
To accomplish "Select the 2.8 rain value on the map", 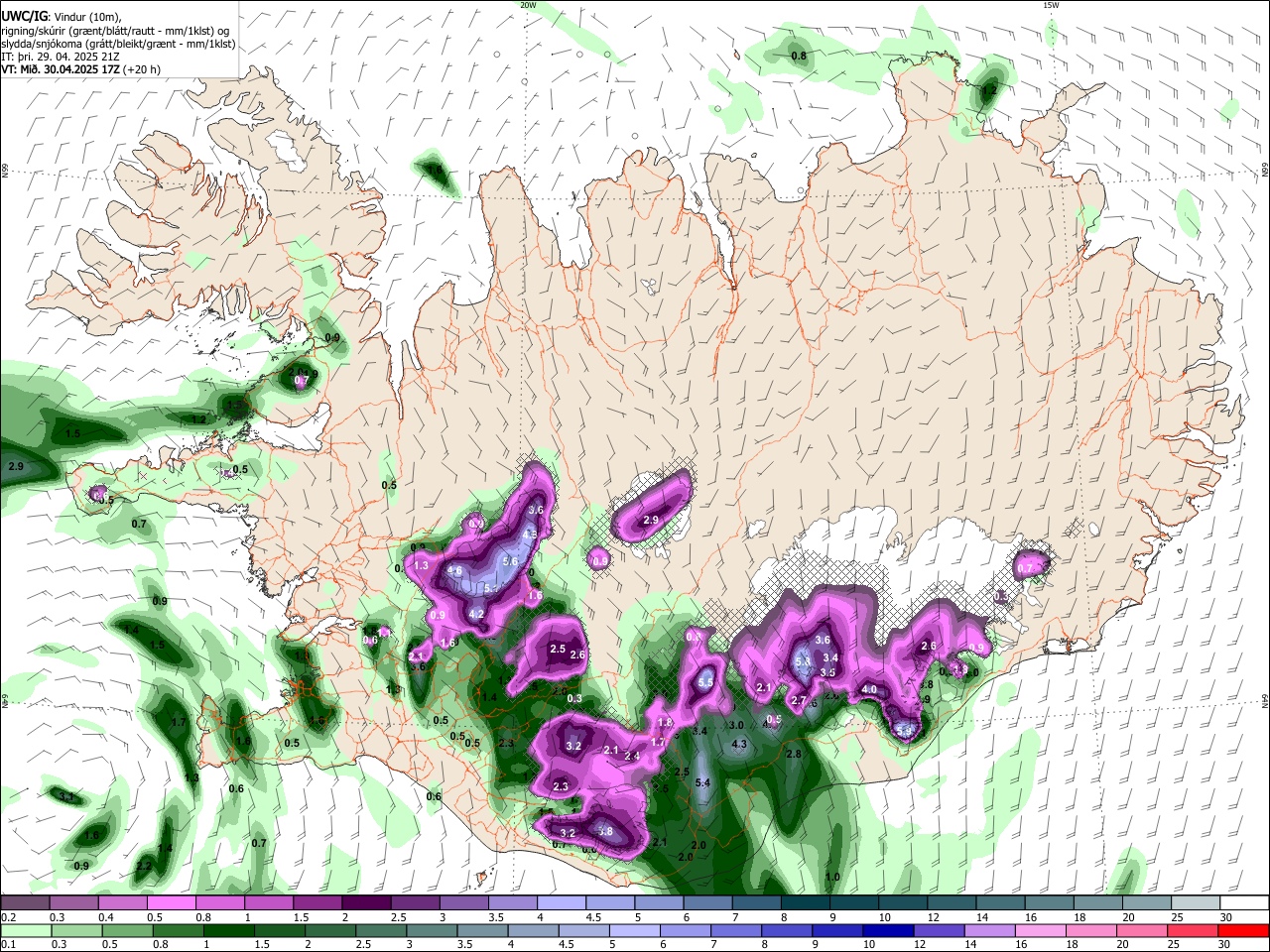I will [794, 755].
